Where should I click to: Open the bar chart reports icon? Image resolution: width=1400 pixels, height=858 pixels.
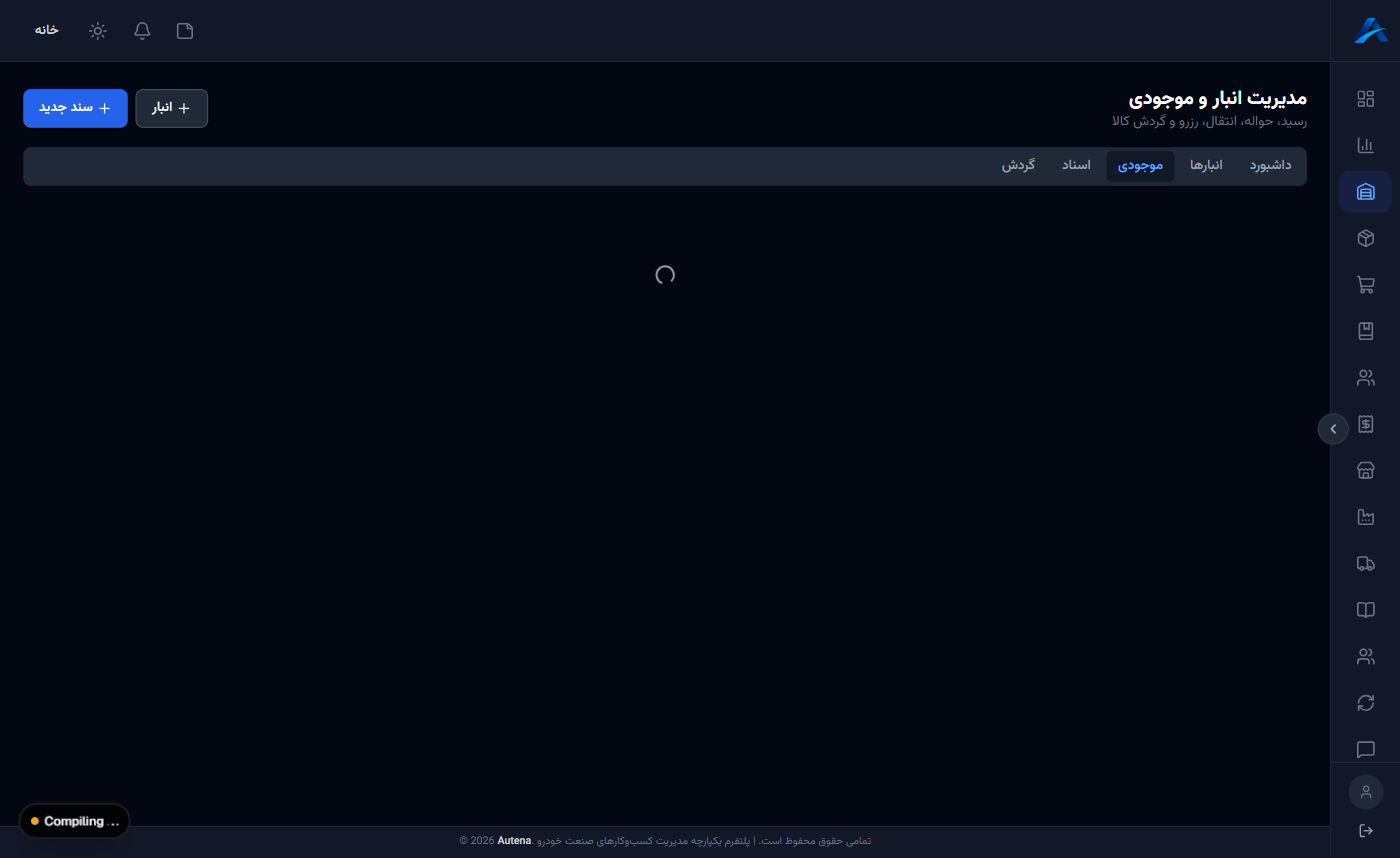pyautogui.click(x=1365, y=145)
